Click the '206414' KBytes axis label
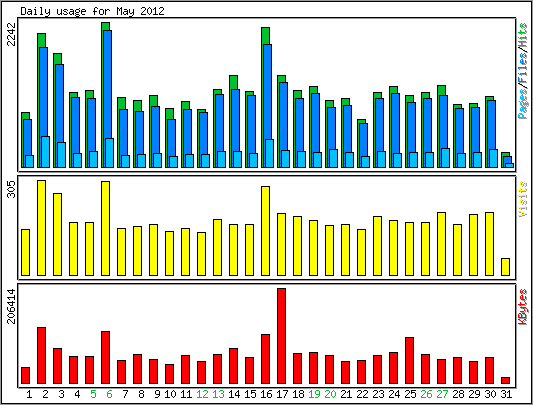533x405 pixels. 11,306
